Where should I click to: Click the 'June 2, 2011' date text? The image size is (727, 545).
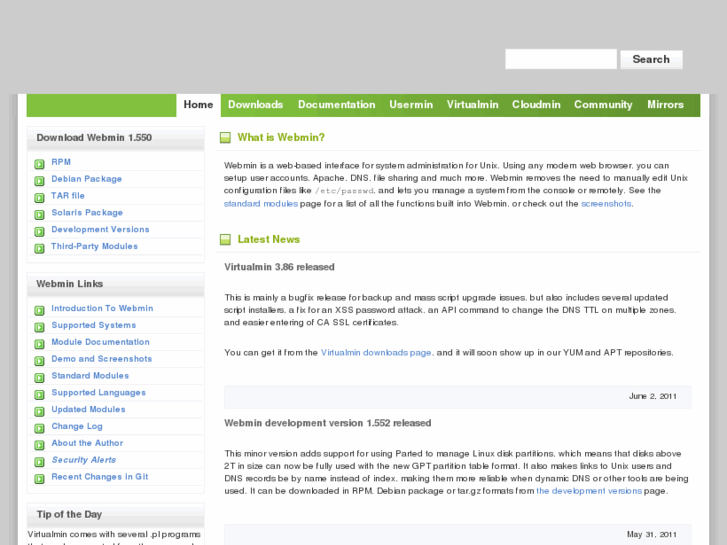pyautogui.click(x=653, y=396)
